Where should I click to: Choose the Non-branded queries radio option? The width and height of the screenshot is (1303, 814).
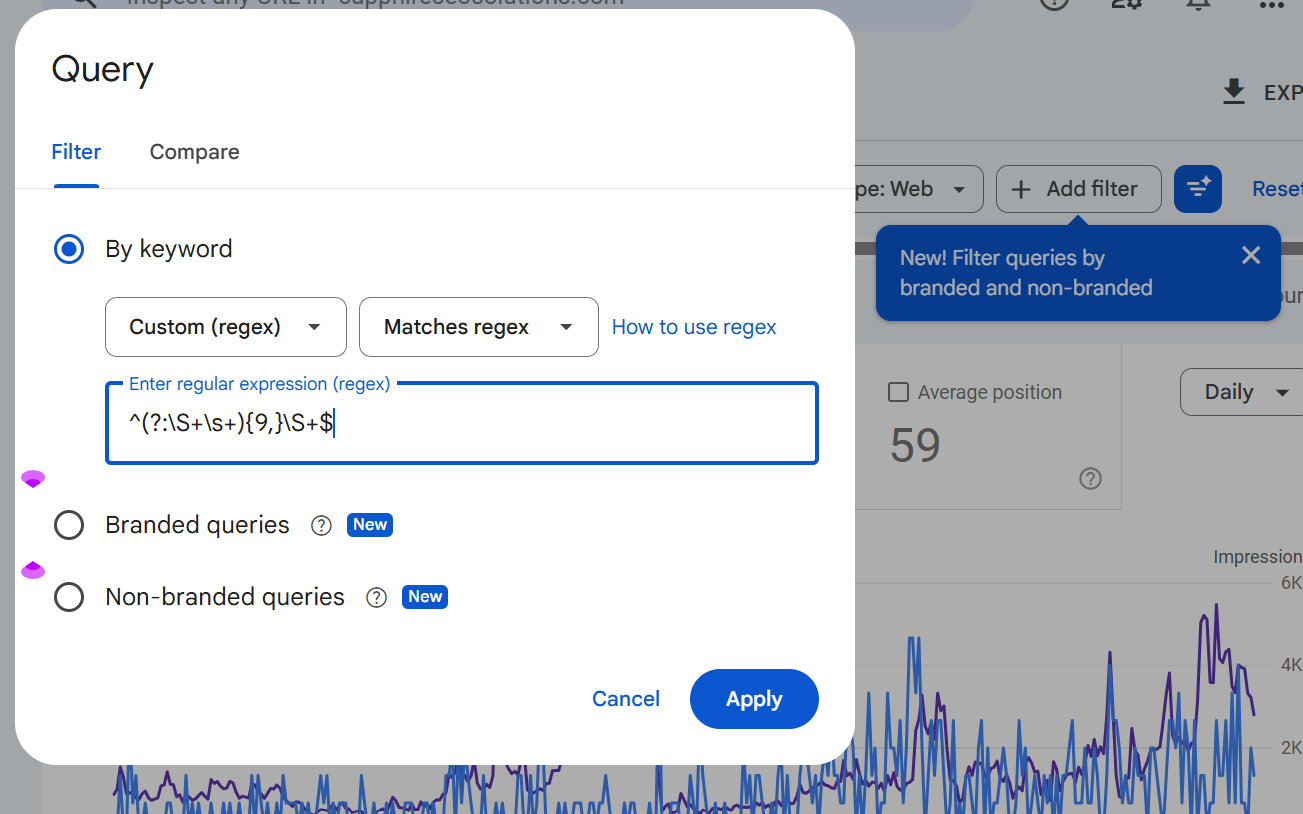pos(69,597)
